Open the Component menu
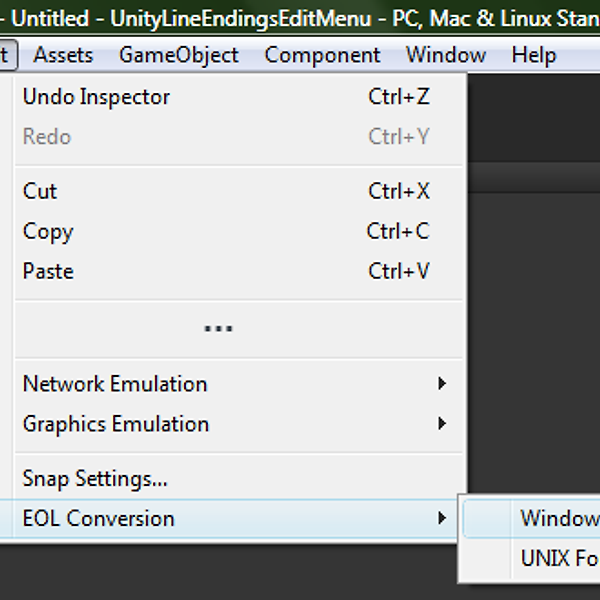The height and width of the screenshot is (600, 600). (x=322, y=55)
